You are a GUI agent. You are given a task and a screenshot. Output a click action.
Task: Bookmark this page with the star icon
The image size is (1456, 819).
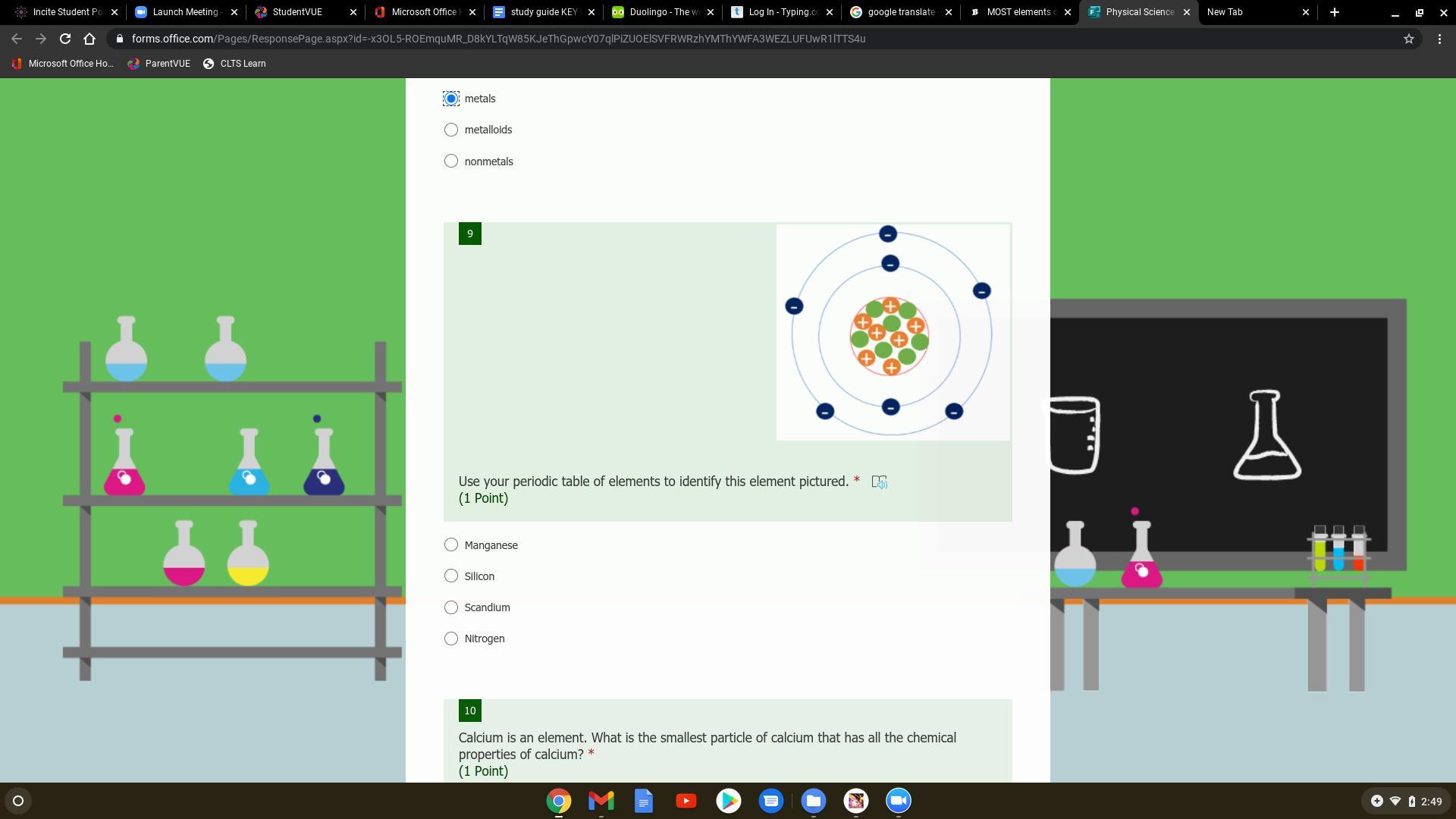(1408, 39)
